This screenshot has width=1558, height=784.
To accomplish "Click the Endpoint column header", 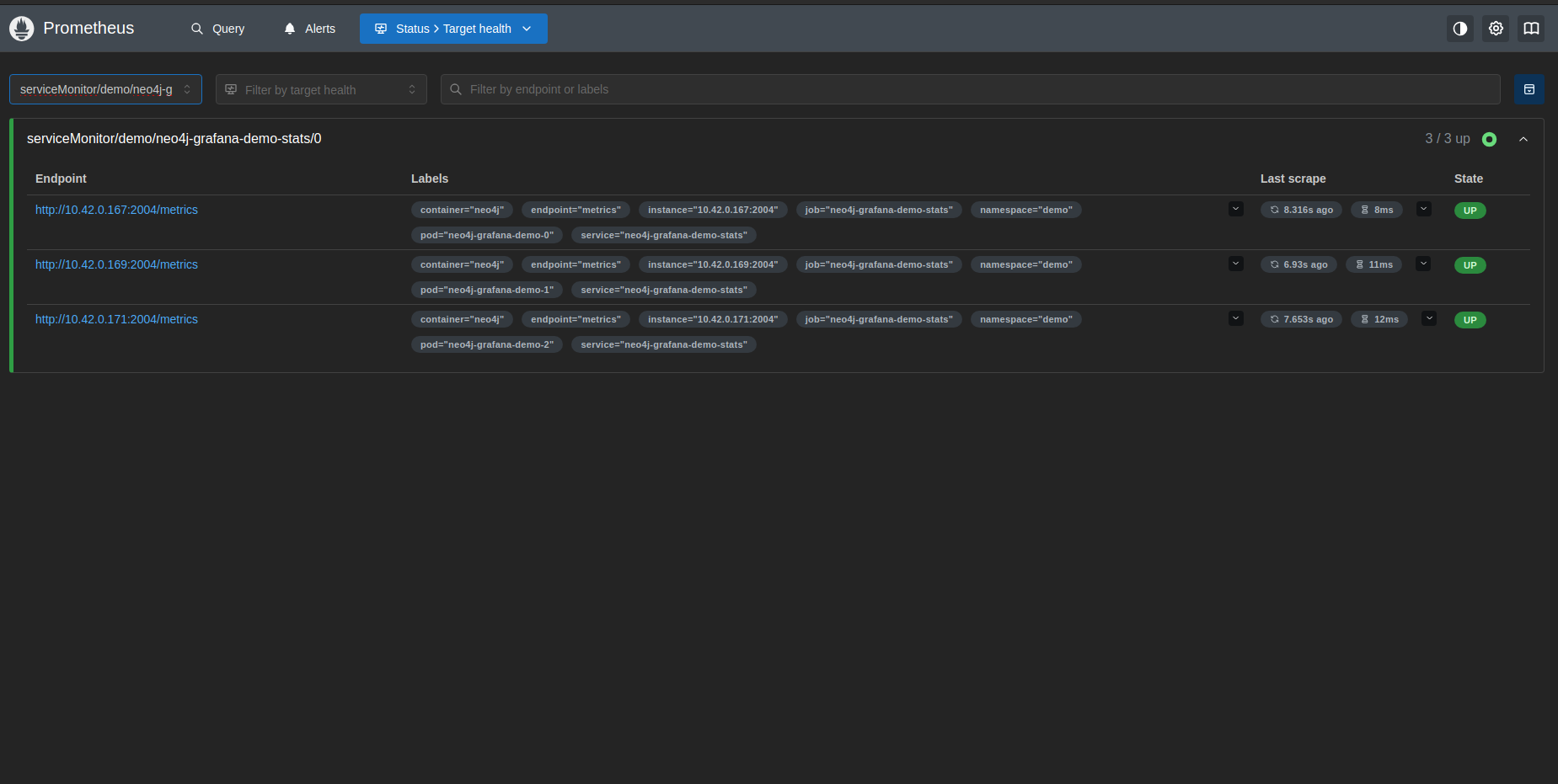I will 61,179.
